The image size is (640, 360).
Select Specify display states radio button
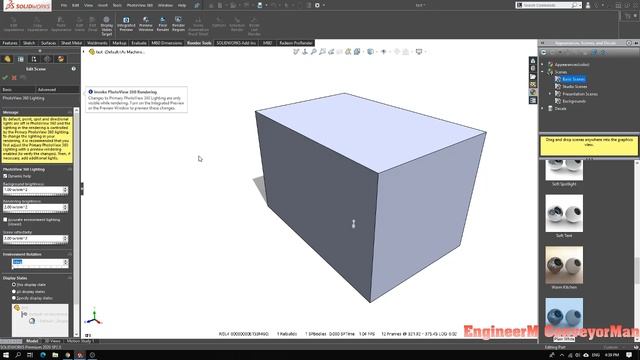point(14,298)
